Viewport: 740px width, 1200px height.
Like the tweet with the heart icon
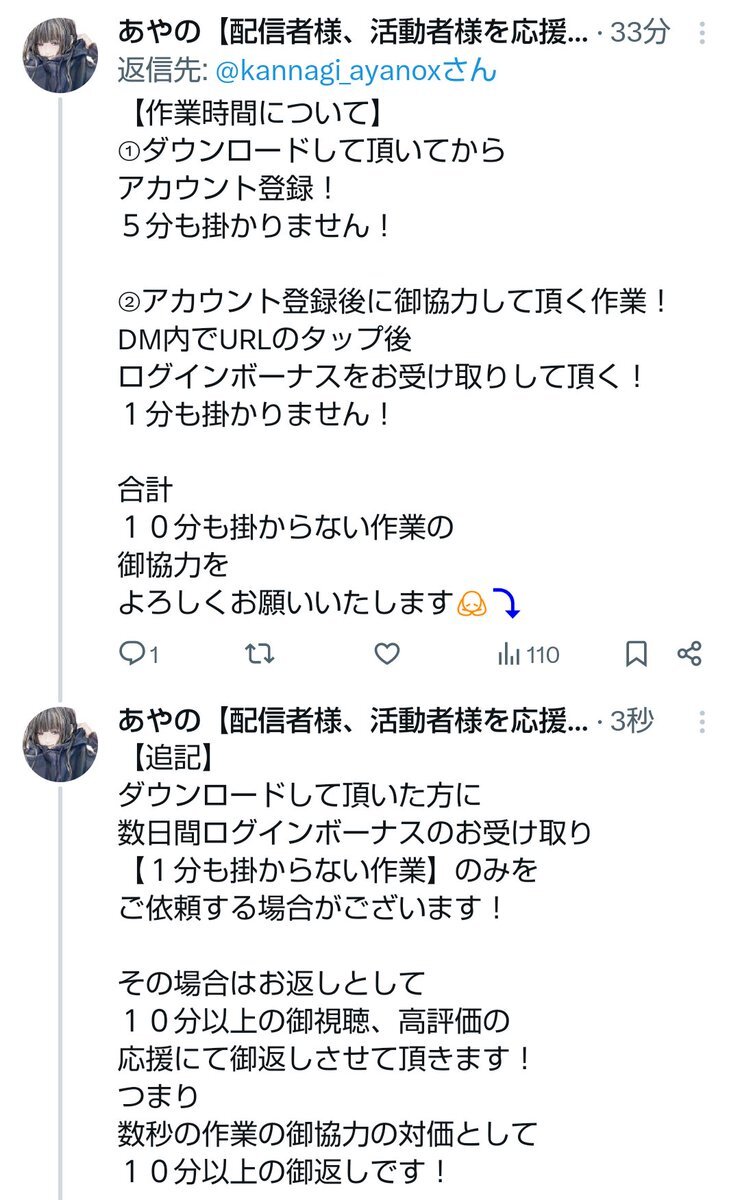[387, 654]
